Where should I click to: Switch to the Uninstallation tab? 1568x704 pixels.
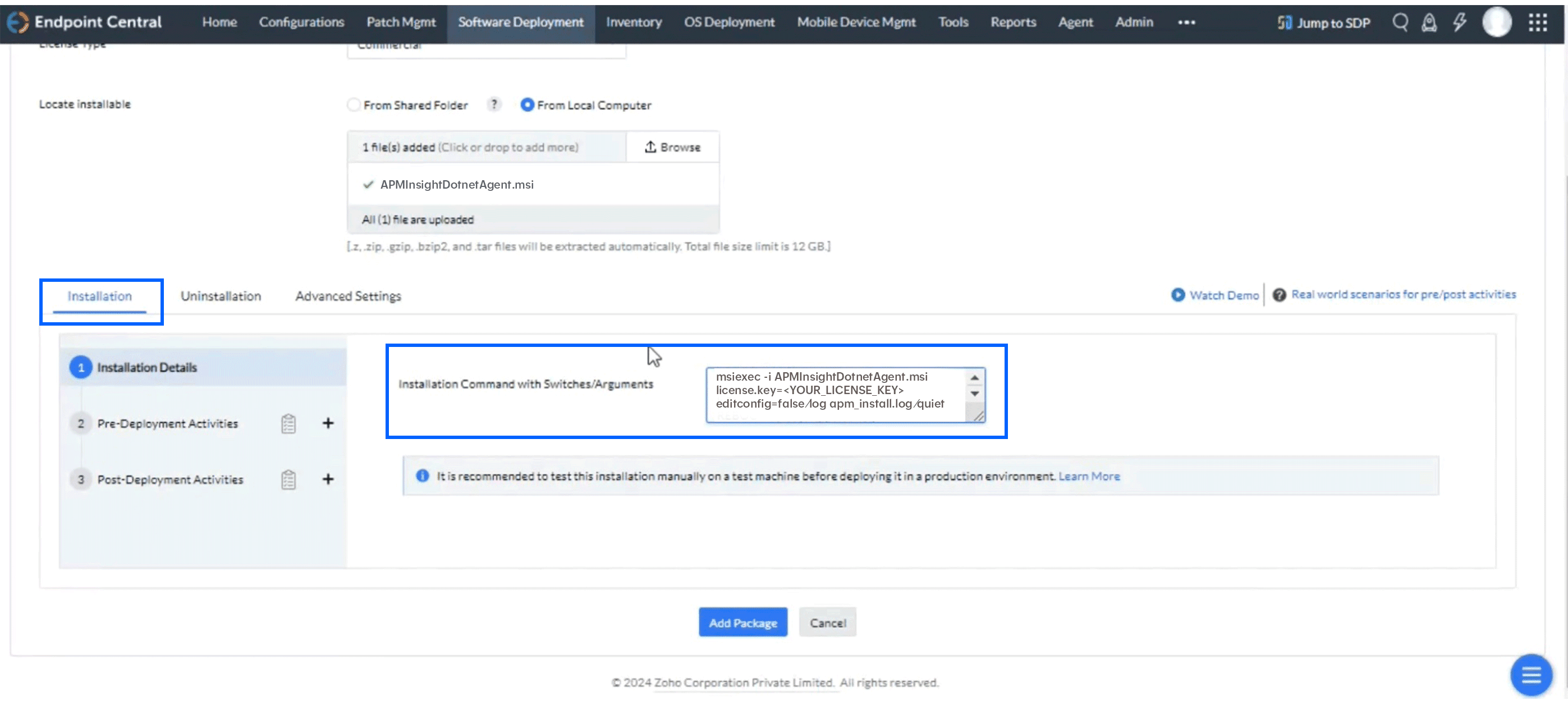point(221,296)
